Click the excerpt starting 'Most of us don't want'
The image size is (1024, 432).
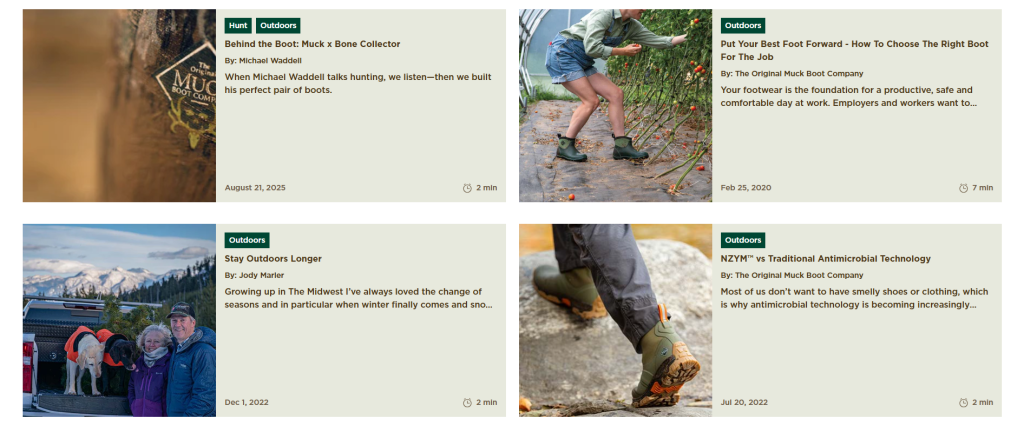click(854, 298)
